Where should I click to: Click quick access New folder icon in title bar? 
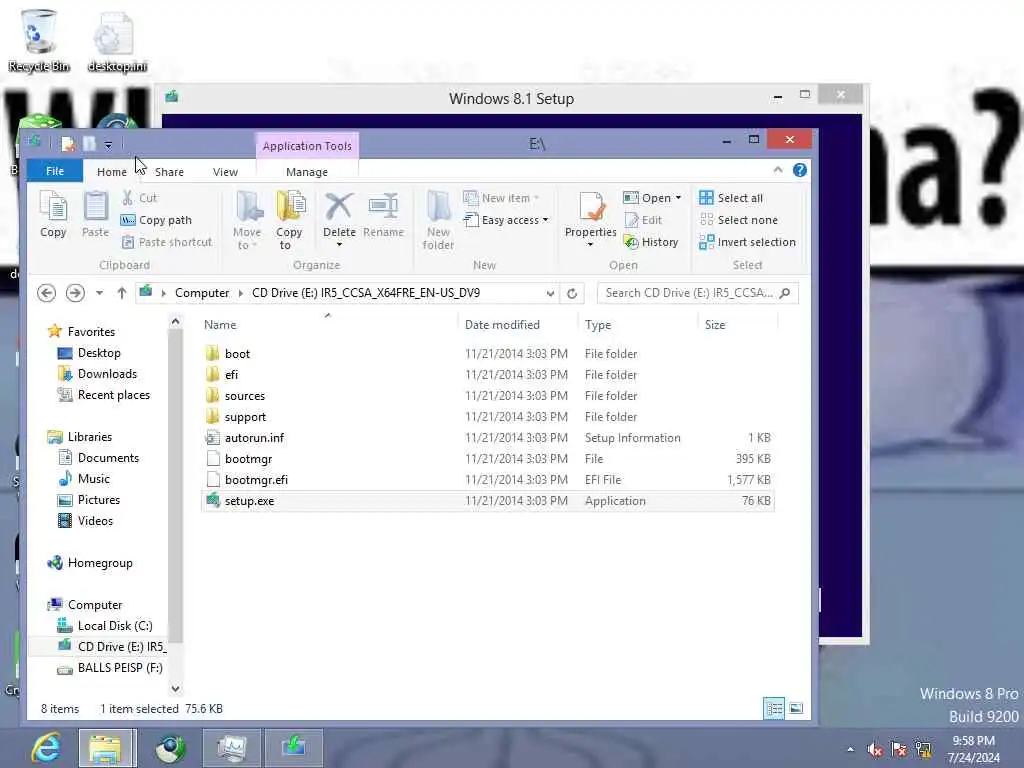point(89,144)
